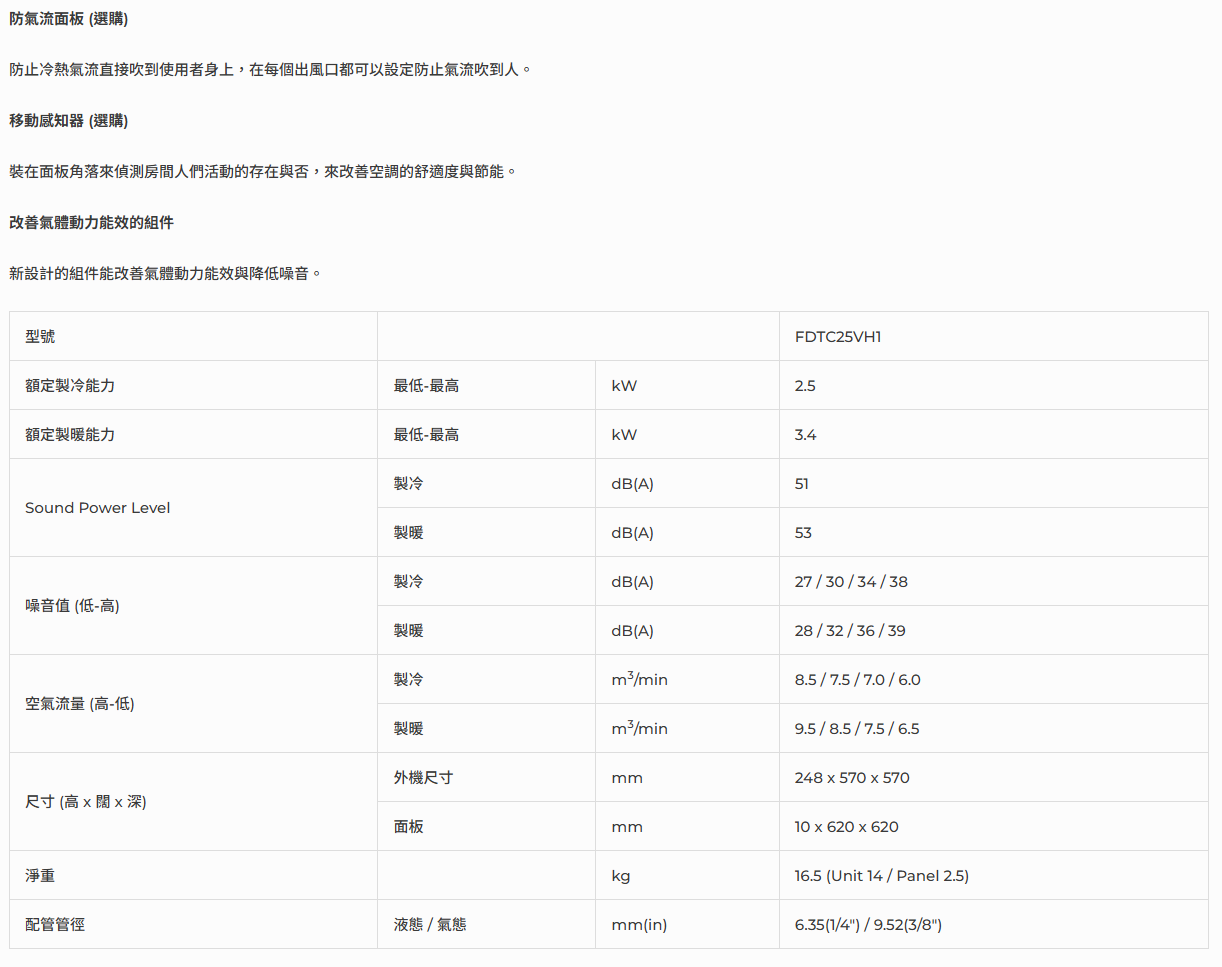This screenshot has height=967, width=1222.
Task: Select the 額定製冷能力 row label
Action: click(x=70, y=386)
